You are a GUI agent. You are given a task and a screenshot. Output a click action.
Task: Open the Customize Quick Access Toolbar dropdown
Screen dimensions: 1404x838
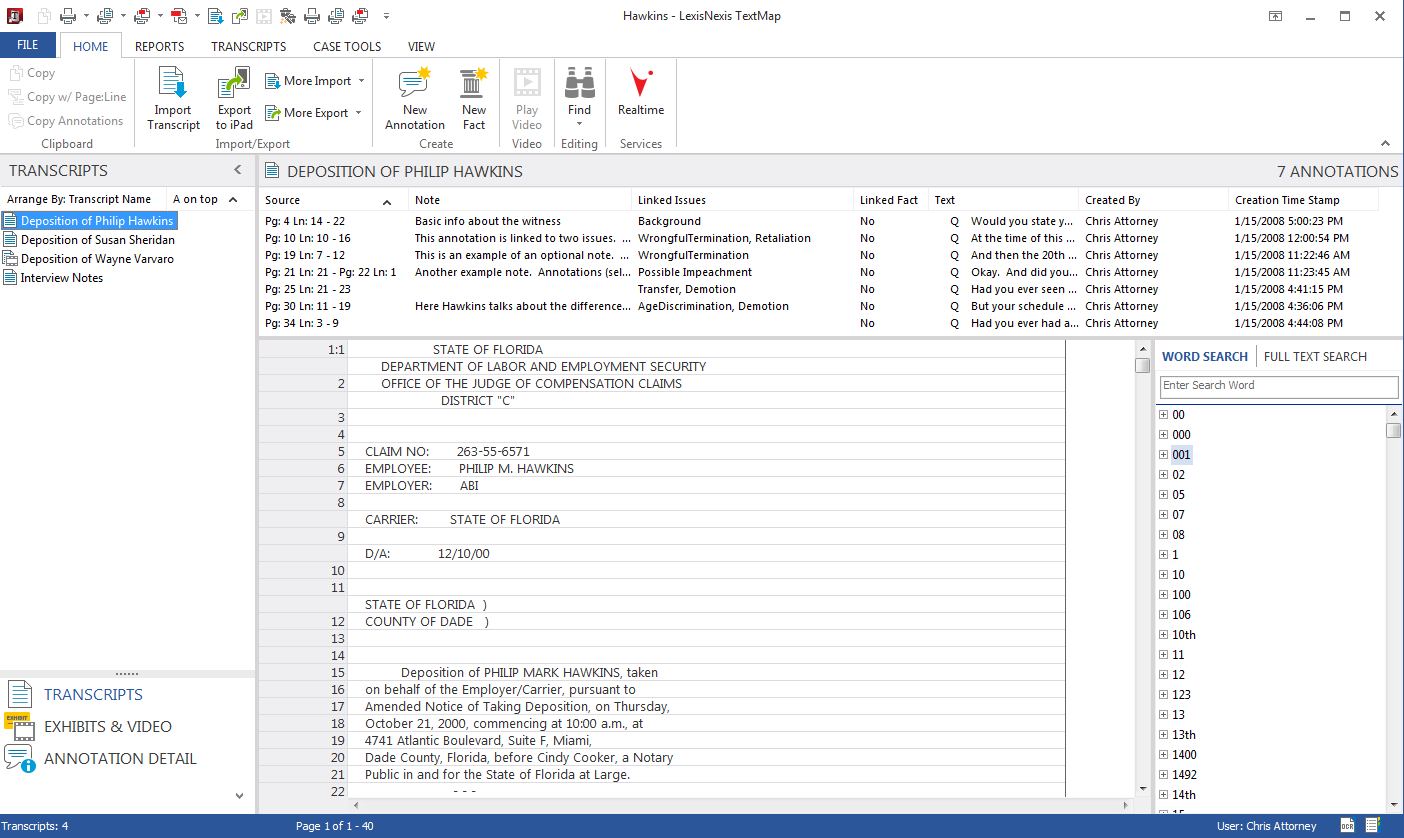click(386, 16)
